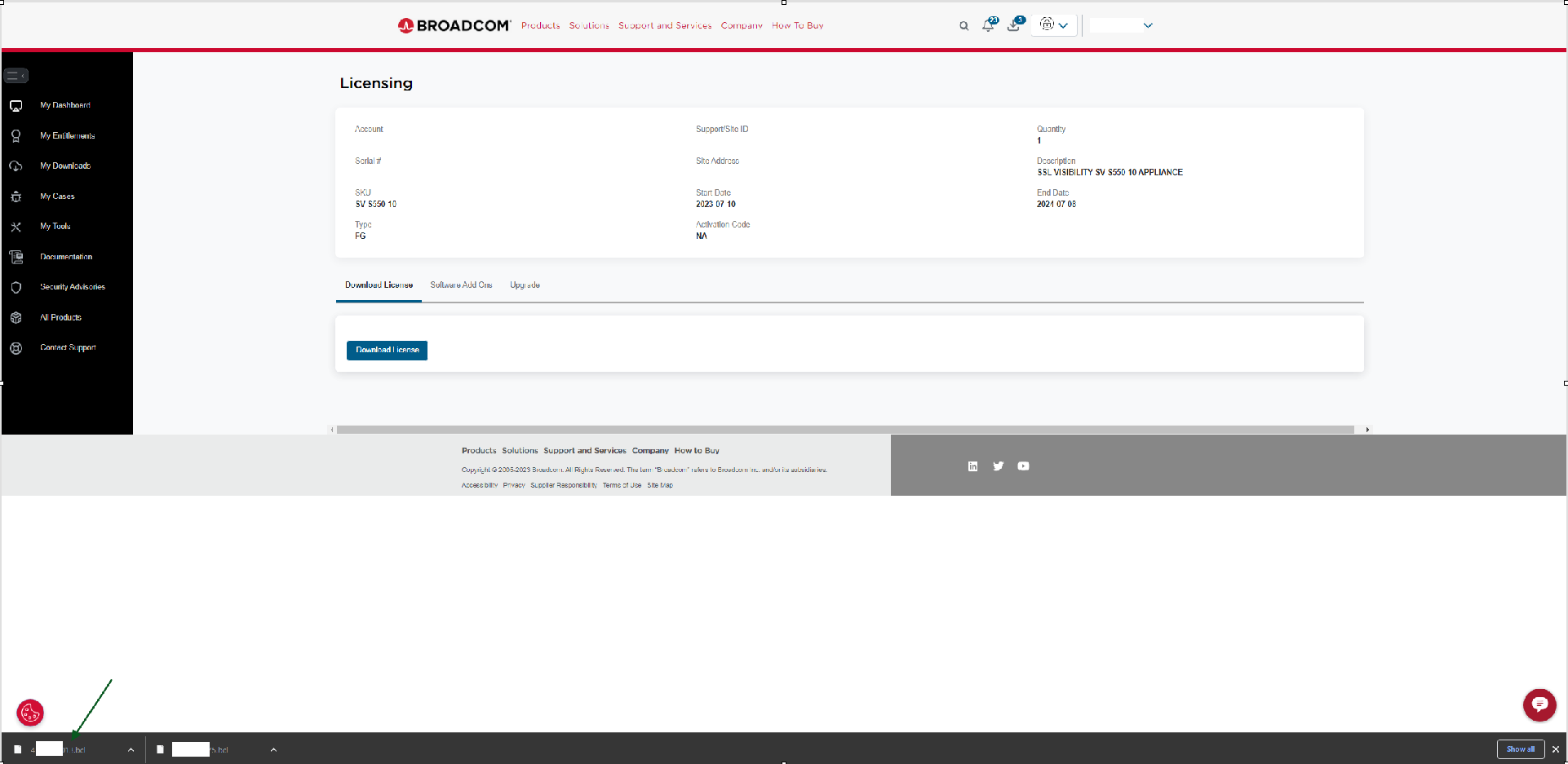Click the Documentation sidebar icon

(16, 257)
